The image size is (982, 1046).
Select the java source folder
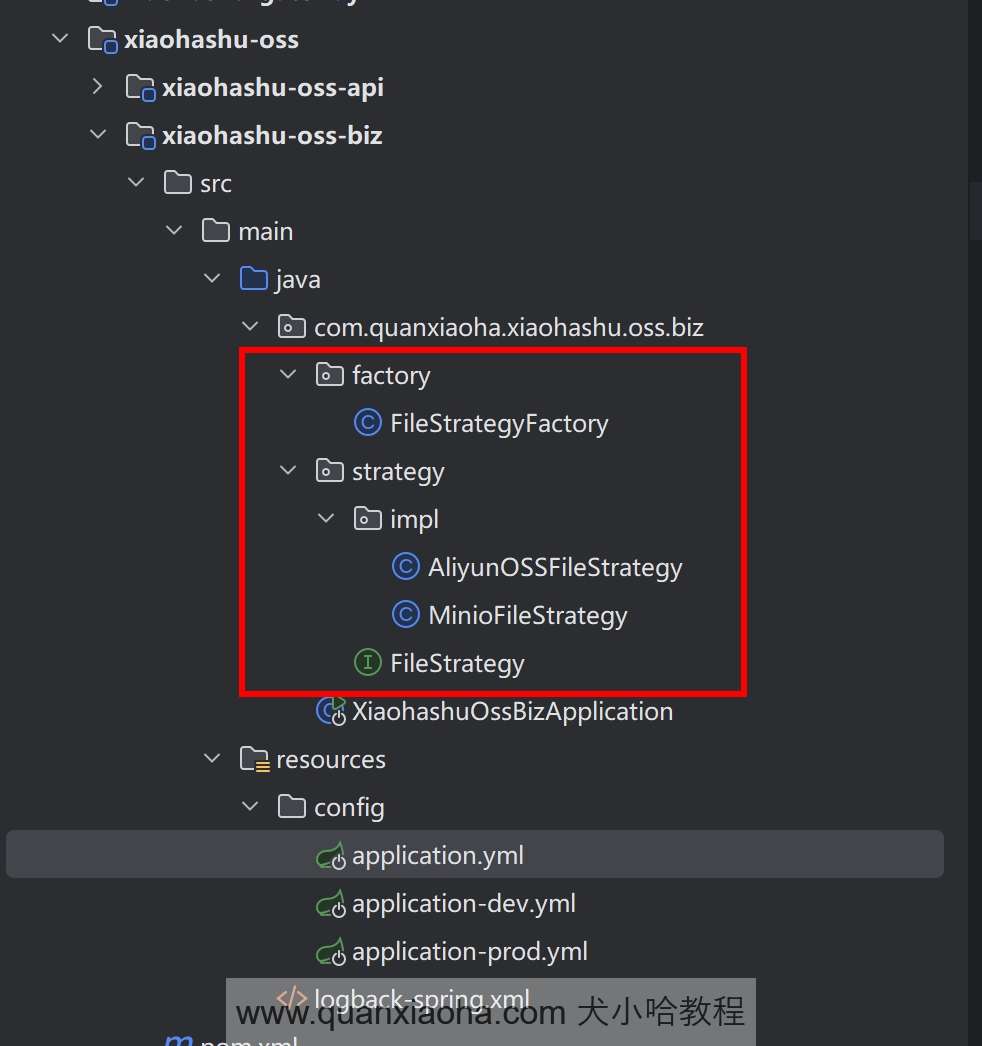tap(298, 279)
